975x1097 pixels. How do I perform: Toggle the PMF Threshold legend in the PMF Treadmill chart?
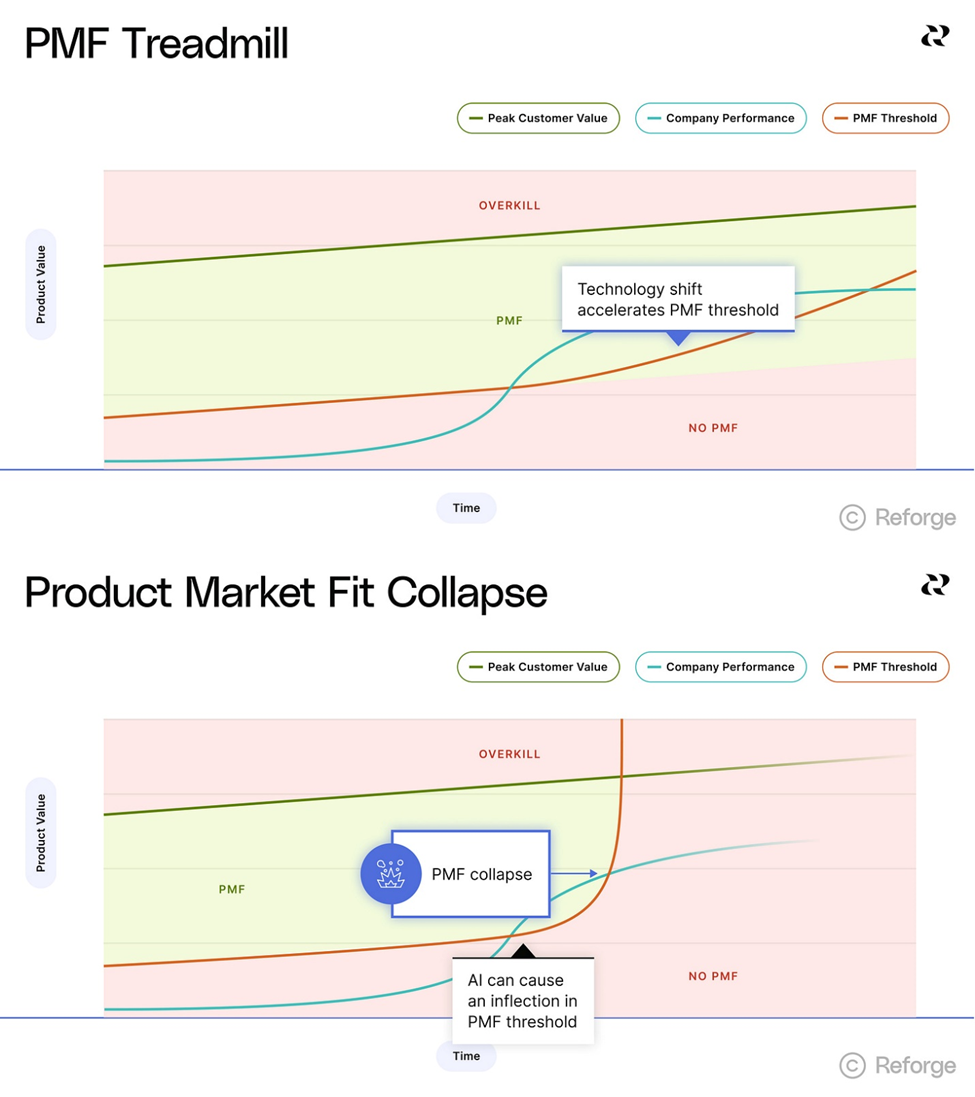885,118
